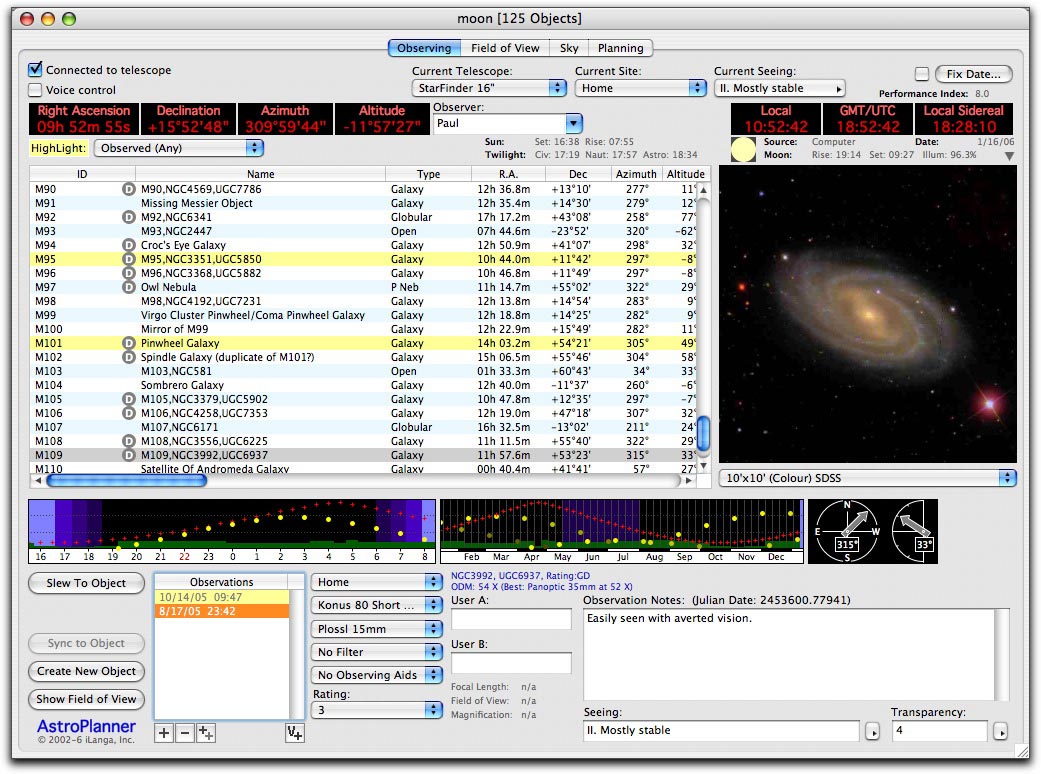Open the Planning tab
Screen dimensions: 1041x774
click(620, 48)
